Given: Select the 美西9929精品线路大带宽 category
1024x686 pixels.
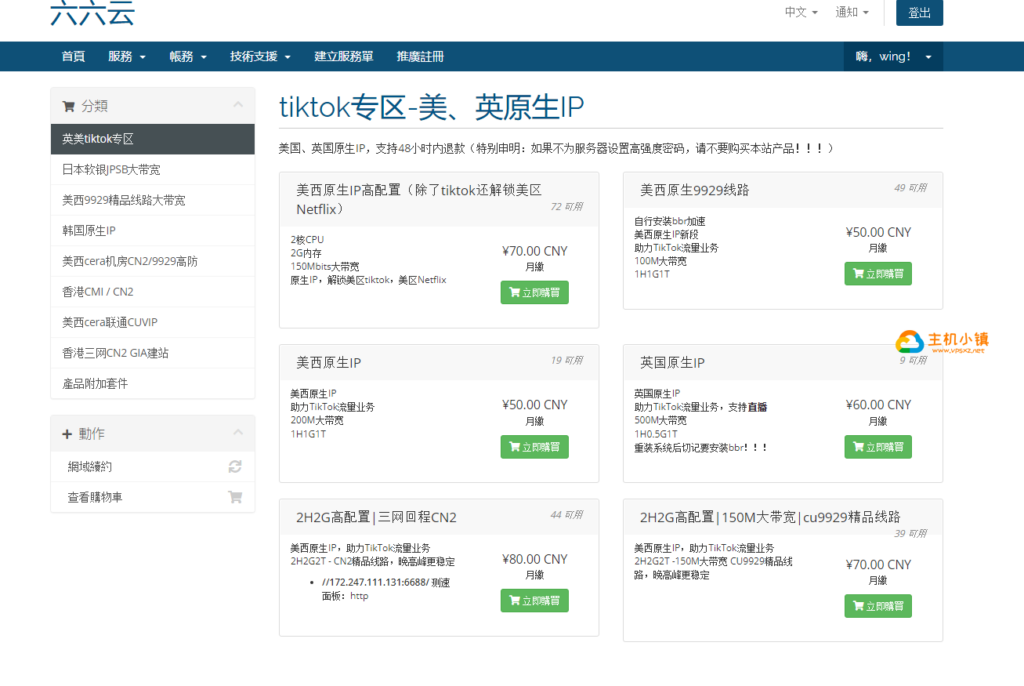Looking at the screenshot, I should (153, 201).
